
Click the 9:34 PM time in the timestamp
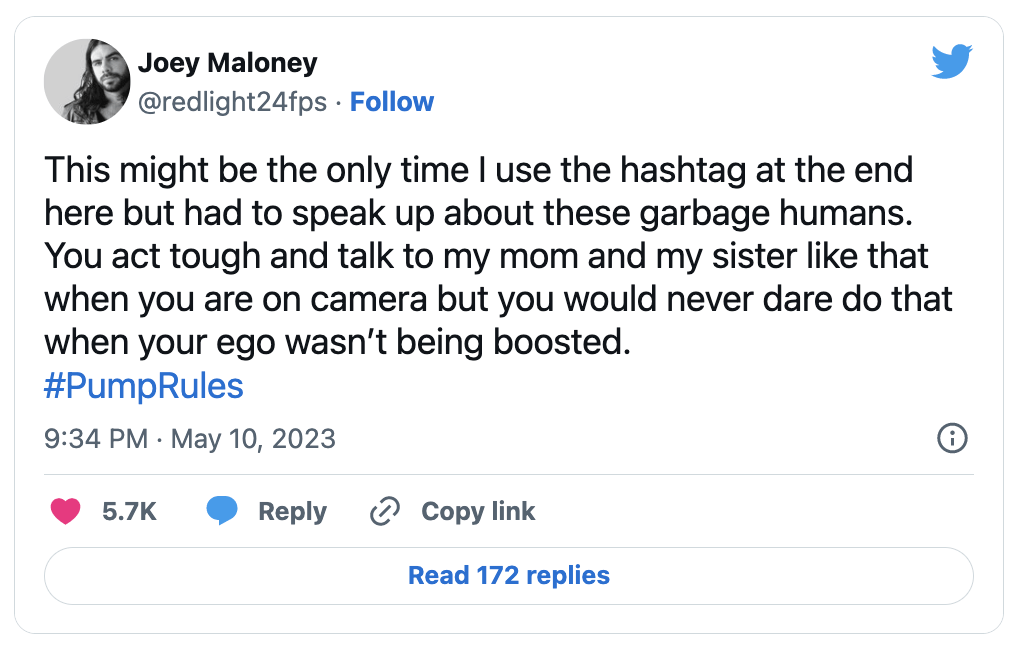point(96,438)
